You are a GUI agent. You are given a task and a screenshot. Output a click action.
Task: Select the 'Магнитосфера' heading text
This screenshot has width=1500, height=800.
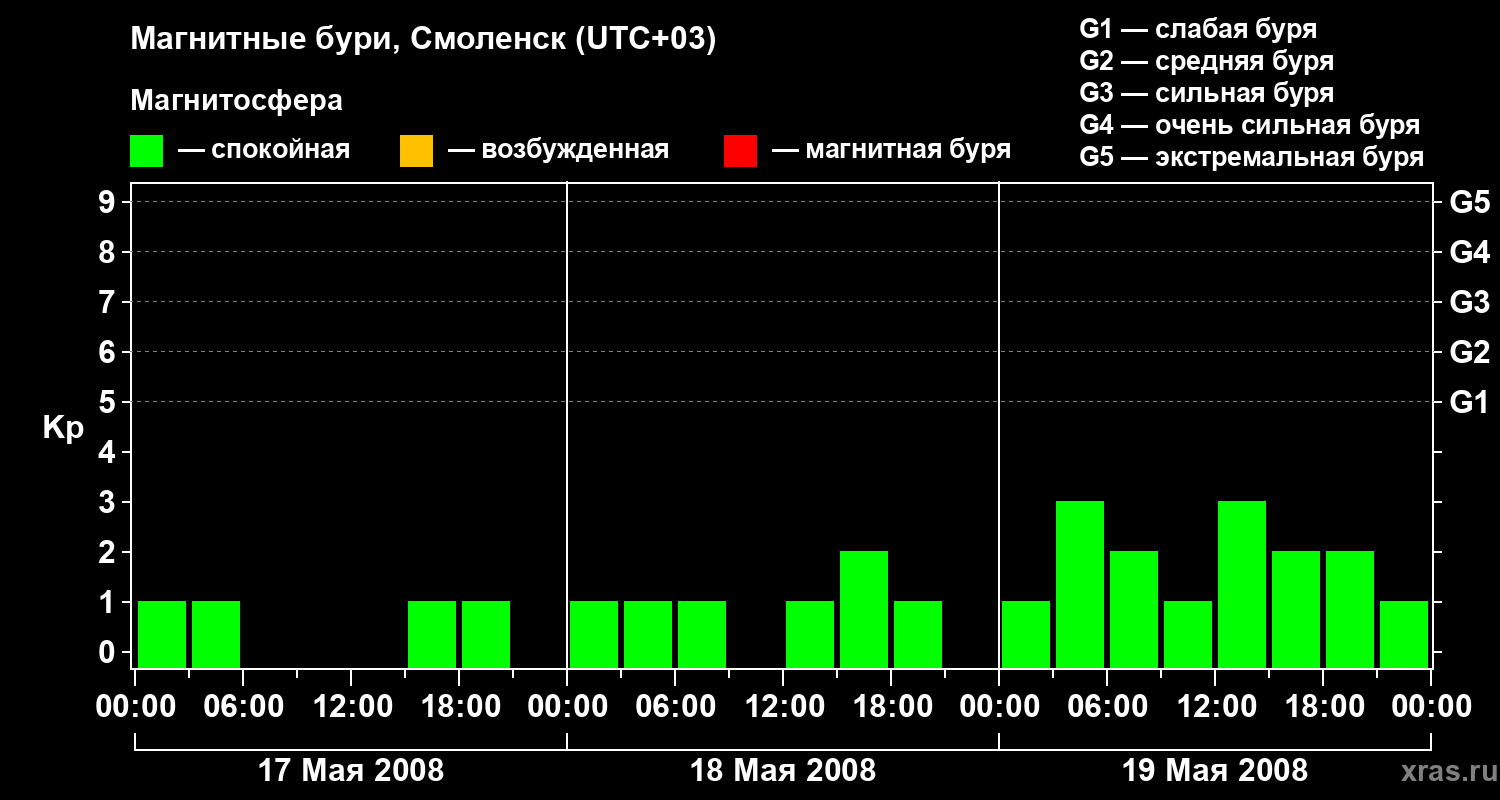[x=237, y=101]
